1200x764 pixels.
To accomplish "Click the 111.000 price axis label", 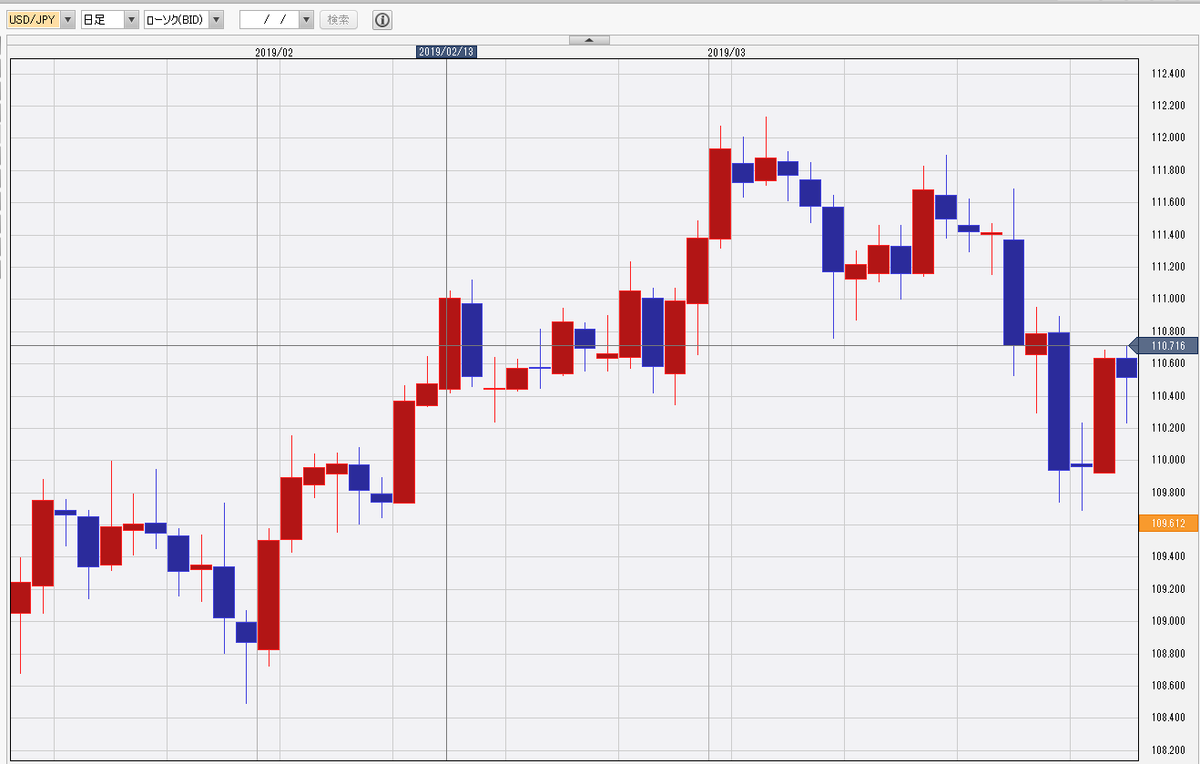I will pyautogui.click(x=1167, y=299).
